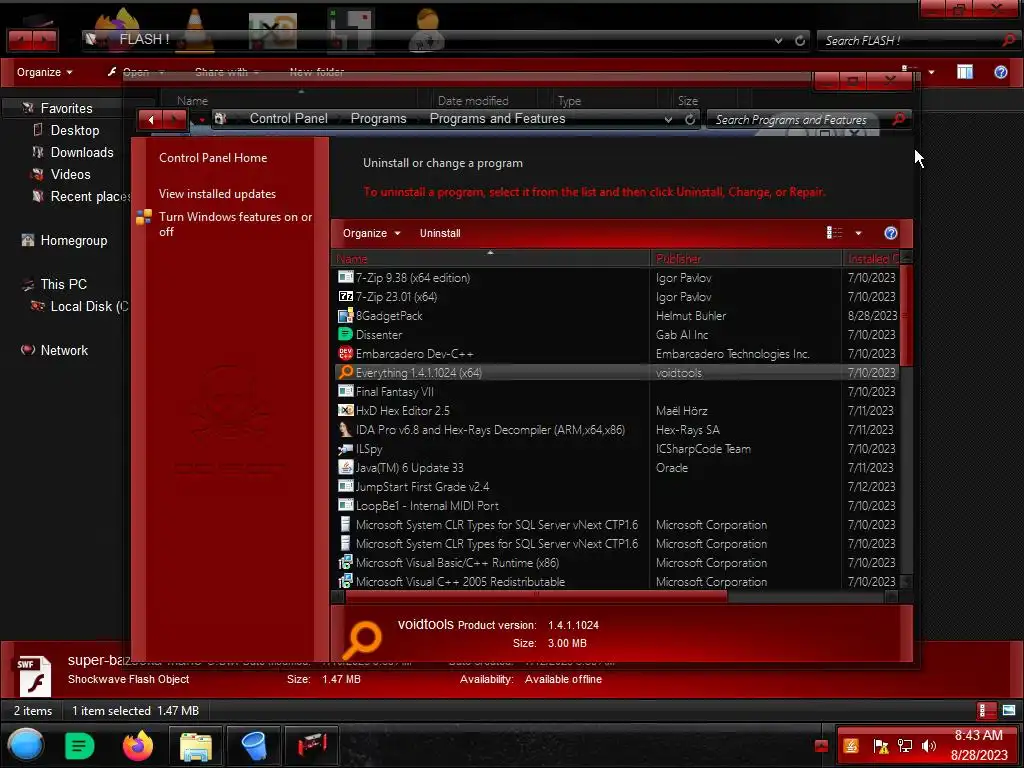
Task: Click the Visual C++ 2005 Redistributable icon
Action: tap(345, 581)
